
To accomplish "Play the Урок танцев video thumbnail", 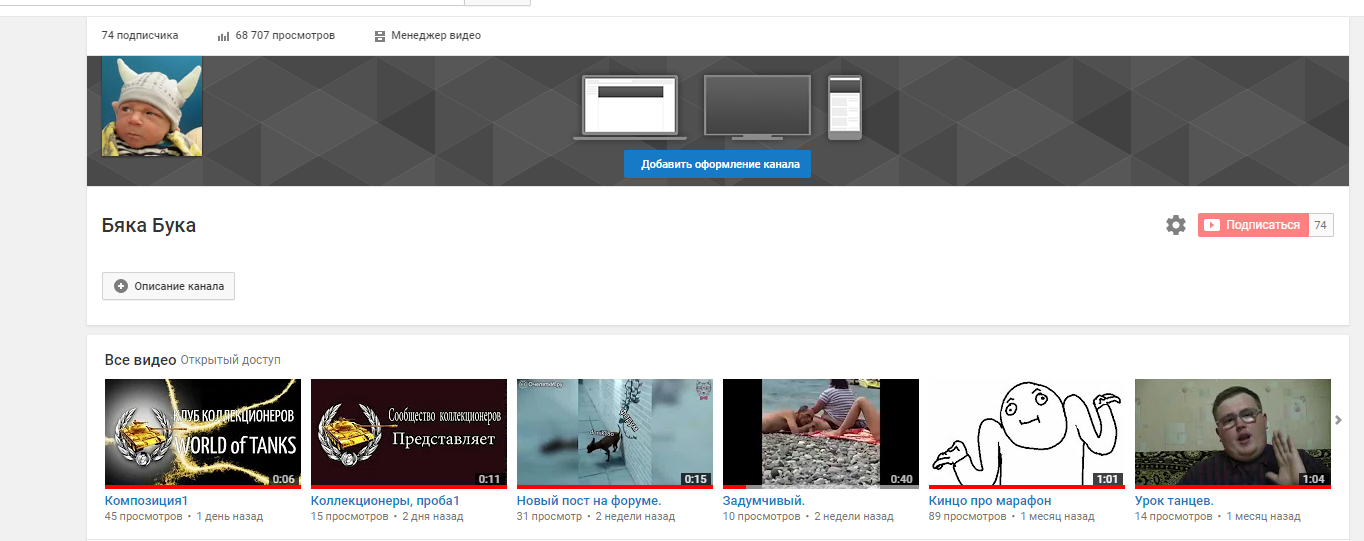I will click(x=1233, y=434).
